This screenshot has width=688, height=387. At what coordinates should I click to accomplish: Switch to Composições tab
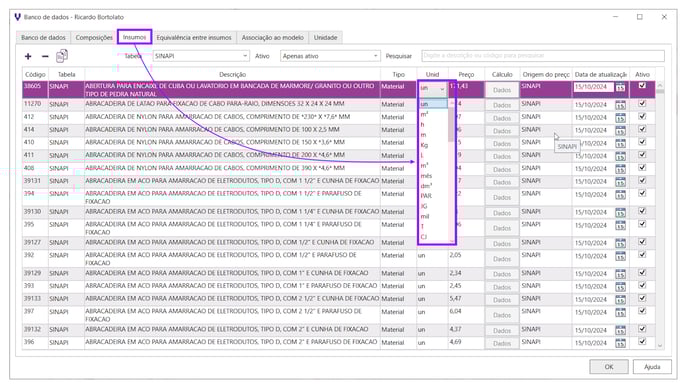[94, 38]
